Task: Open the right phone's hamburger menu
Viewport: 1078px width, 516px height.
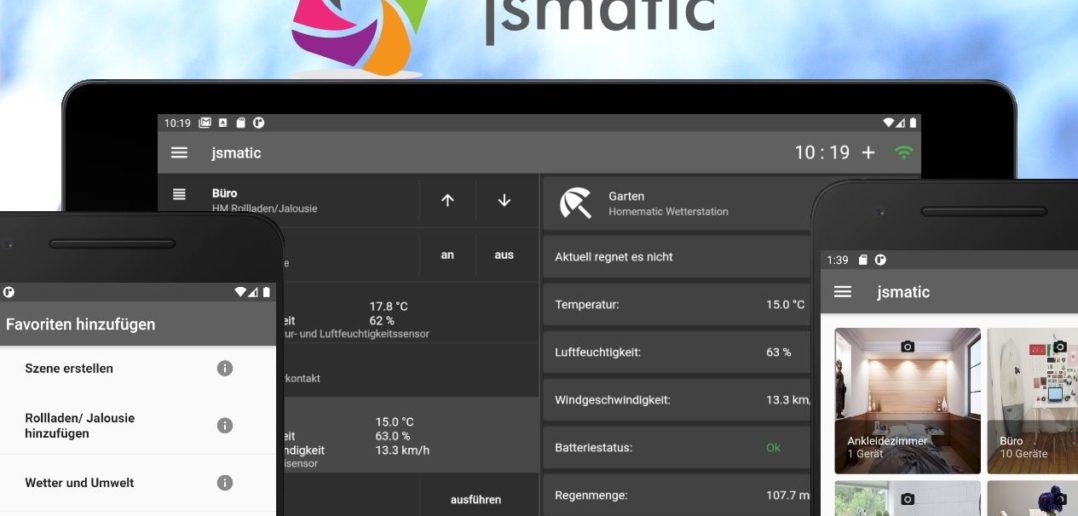Action: click(842, 291)
